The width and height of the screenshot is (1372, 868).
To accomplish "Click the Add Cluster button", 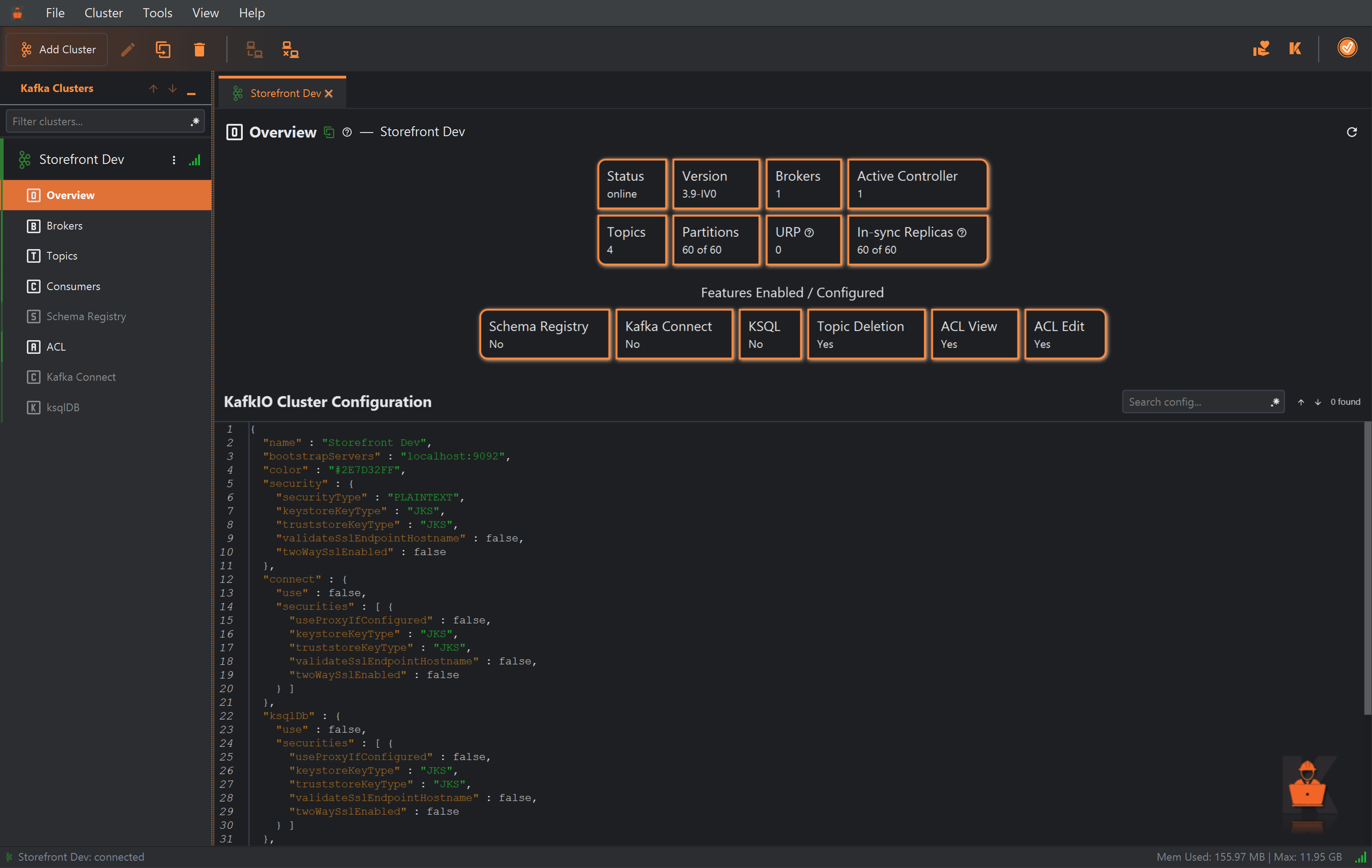I will (57, 50).
